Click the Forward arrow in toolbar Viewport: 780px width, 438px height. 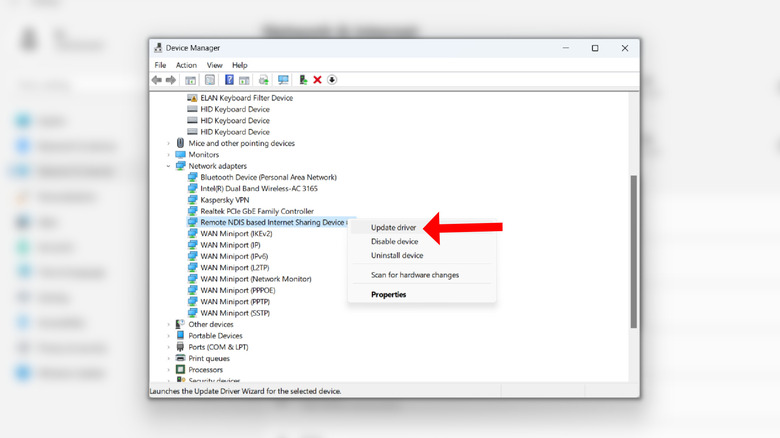click(x=170, y=80)
